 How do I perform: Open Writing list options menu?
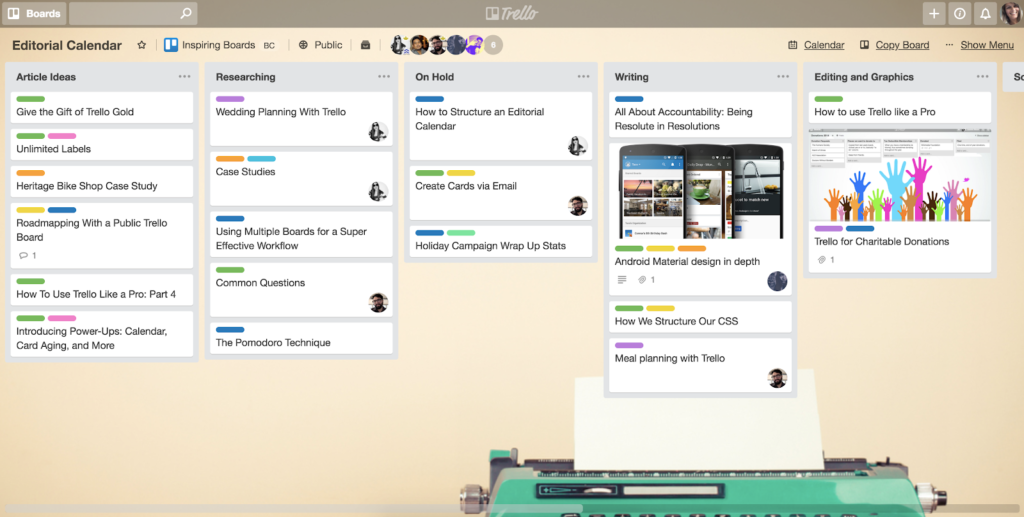click(x=783, y=76)
